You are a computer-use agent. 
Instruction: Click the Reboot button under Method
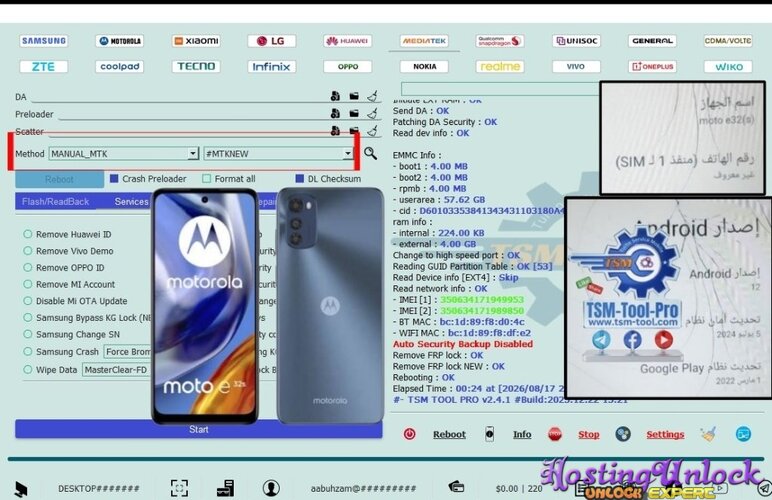coord(59,179)
